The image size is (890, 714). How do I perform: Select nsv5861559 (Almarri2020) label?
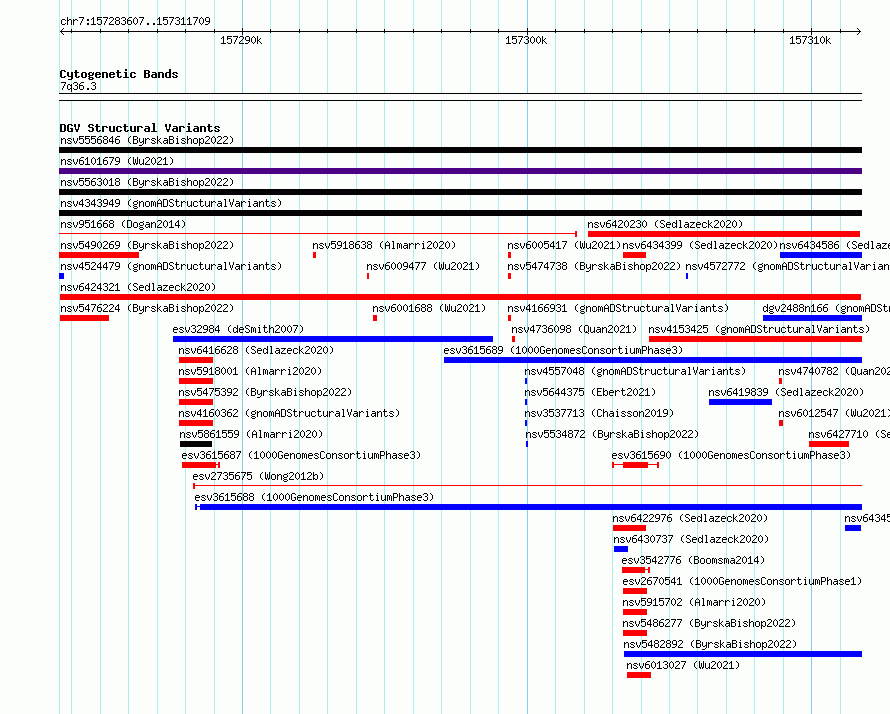point(251,434)
